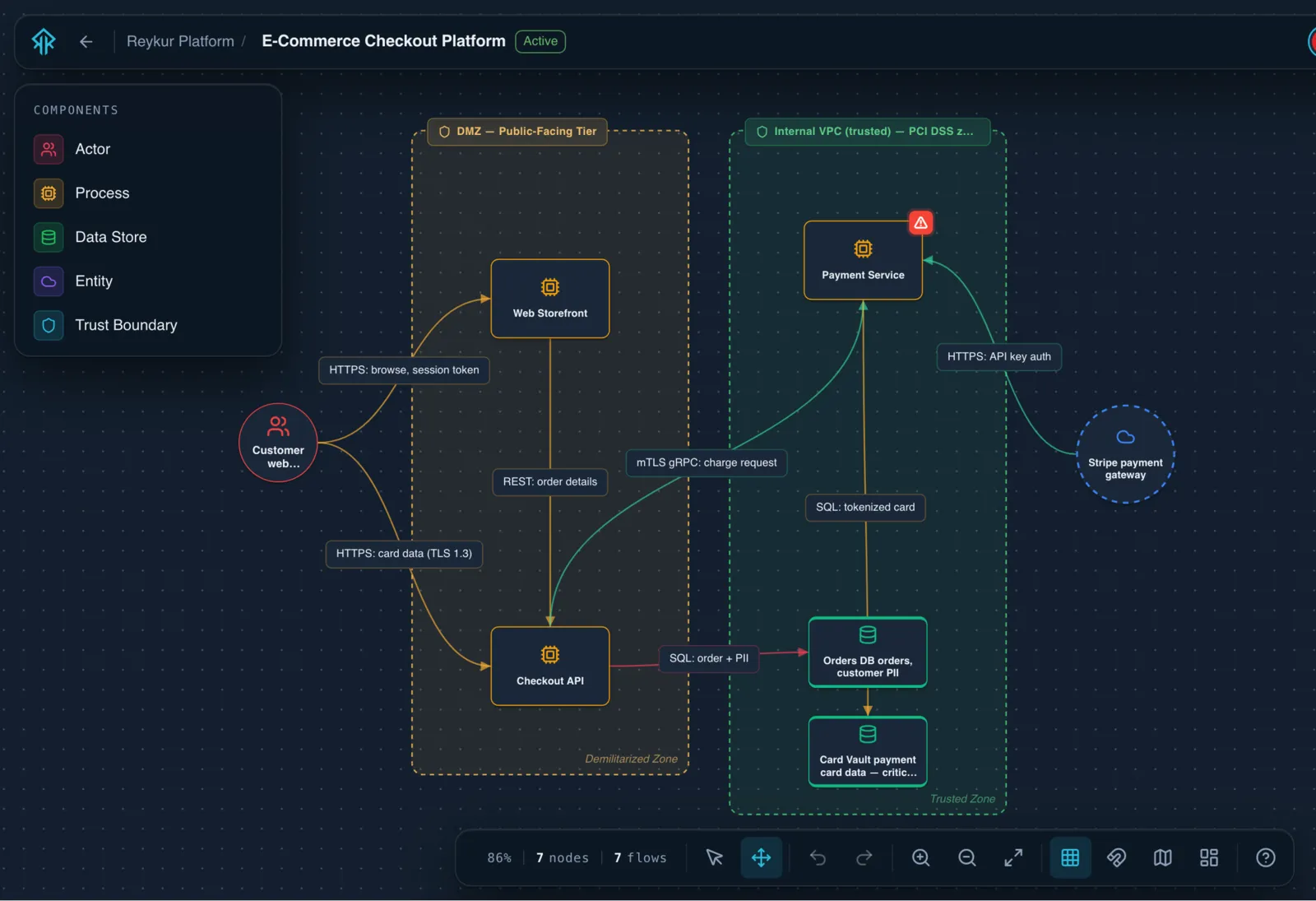The height and width of the screenshot is (901, 1316).
Task: Click the Active status badge
Action: [x=540, y=41]
